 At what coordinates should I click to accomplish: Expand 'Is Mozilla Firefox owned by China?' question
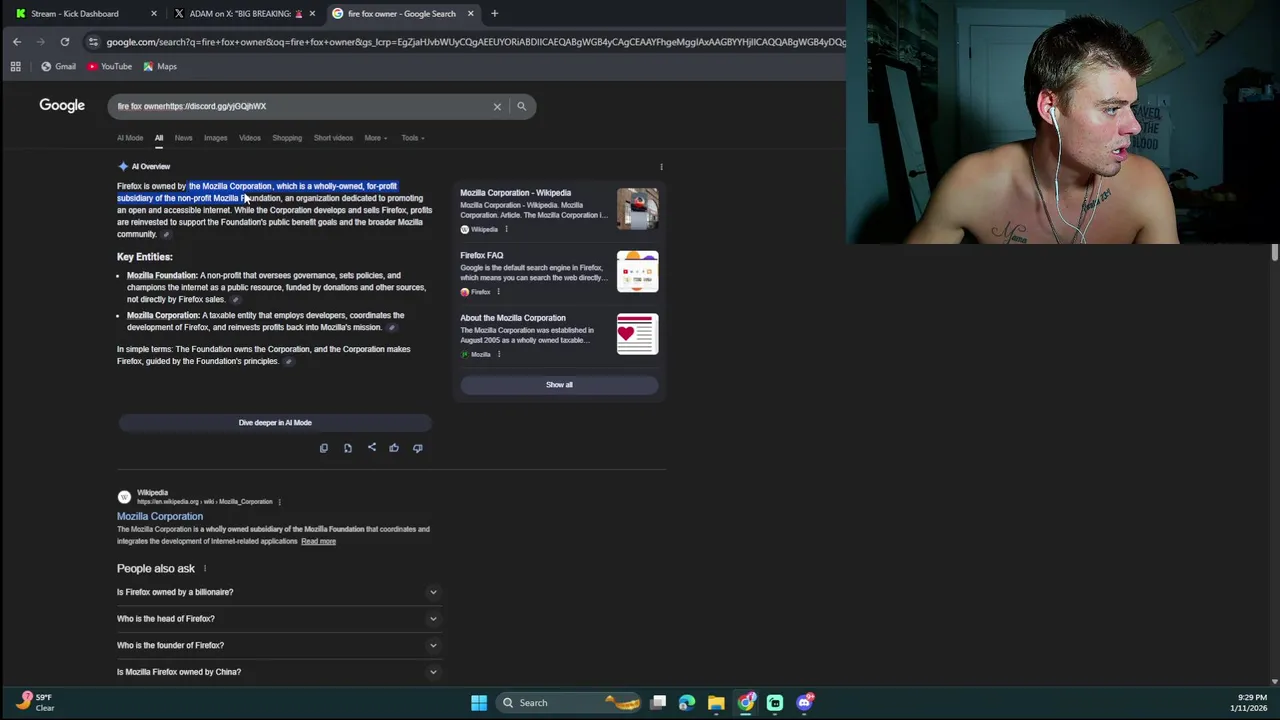pyautogui.click(x=278, y=672)
